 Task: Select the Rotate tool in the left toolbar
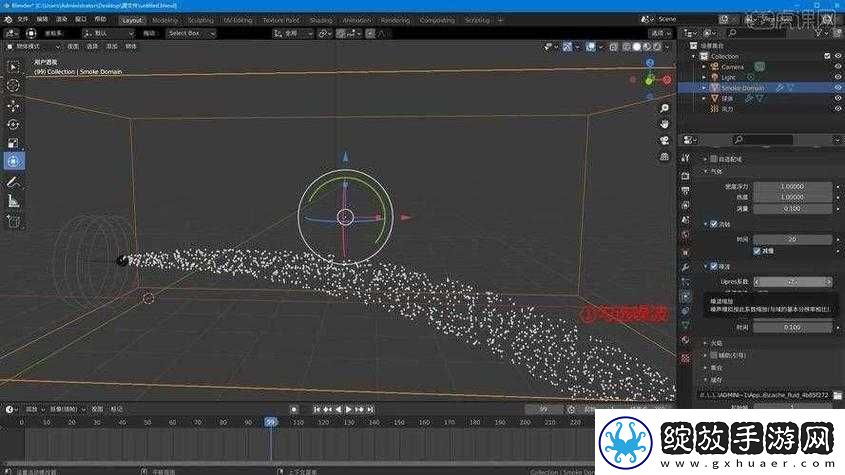click(x=13, y=125)
